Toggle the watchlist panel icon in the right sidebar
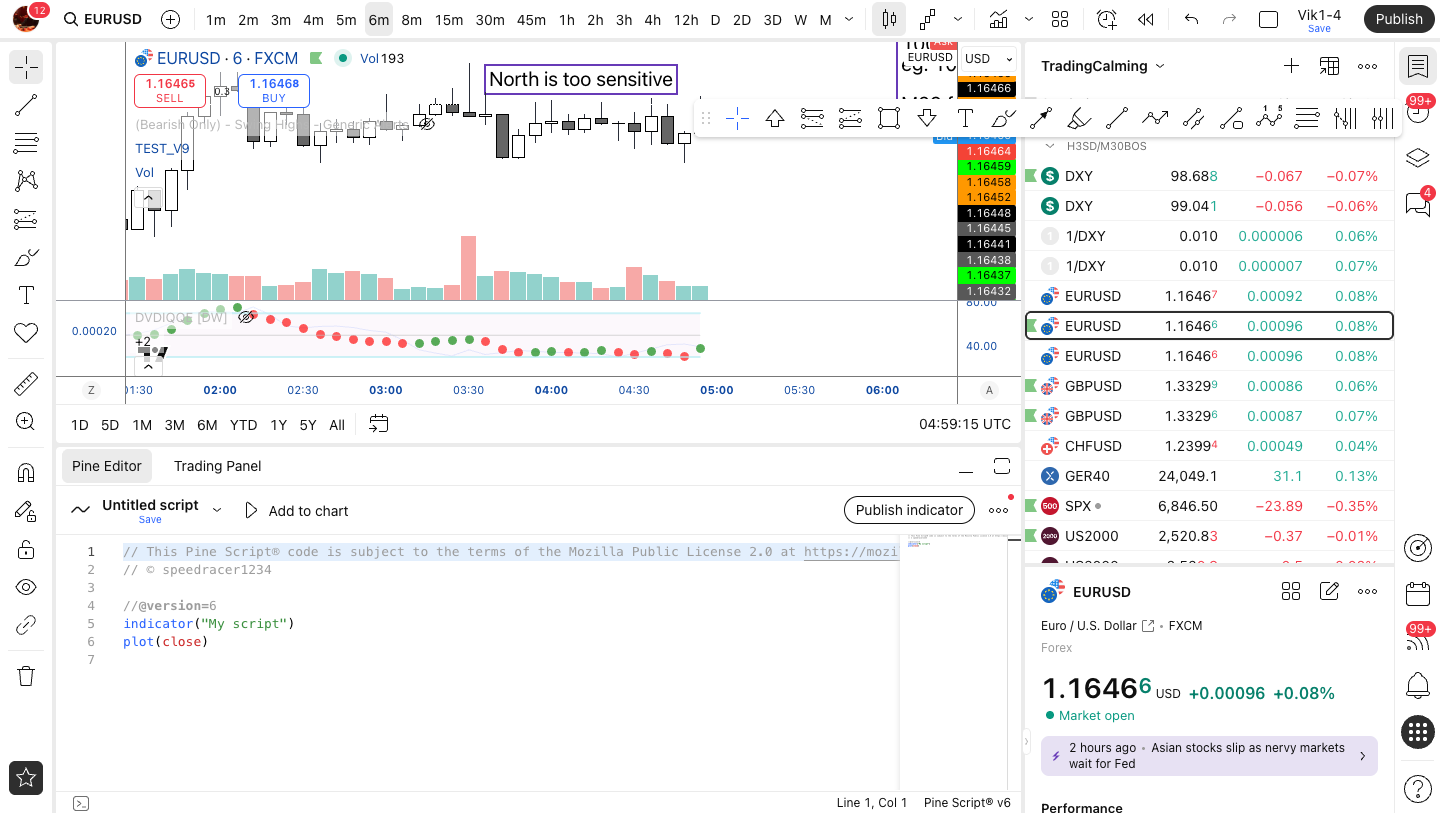Image resolution: width=1440 pixels, height=813 pixels. [x=1417, y=66]
